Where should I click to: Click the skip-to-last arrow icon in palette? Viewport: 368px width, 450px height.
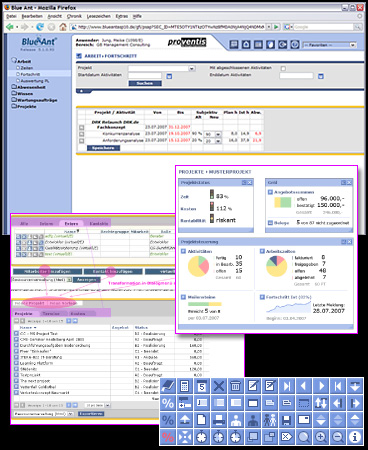[287, 386]
